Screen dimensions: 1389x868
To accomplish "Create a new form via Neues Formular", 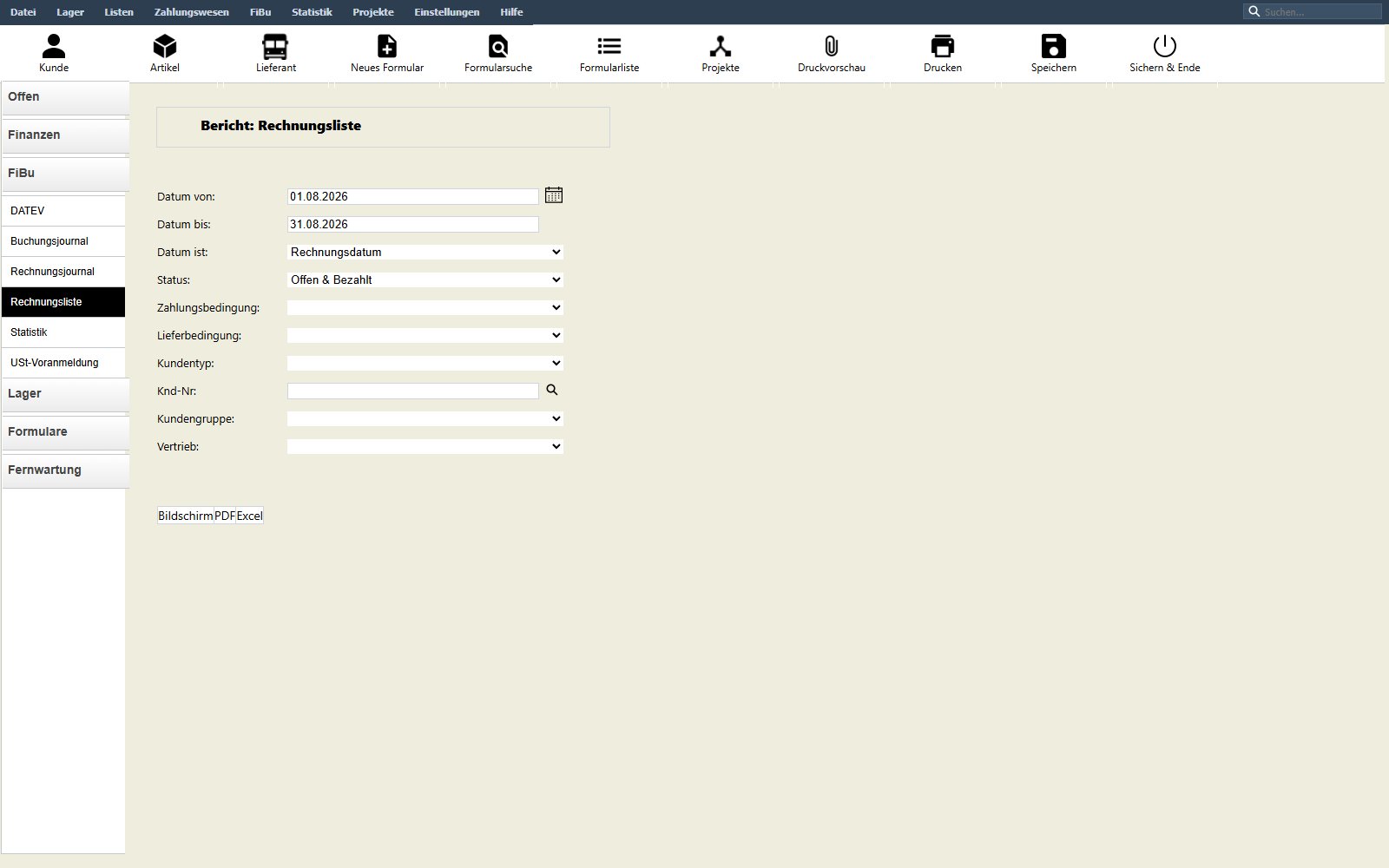I will point(387,46).
